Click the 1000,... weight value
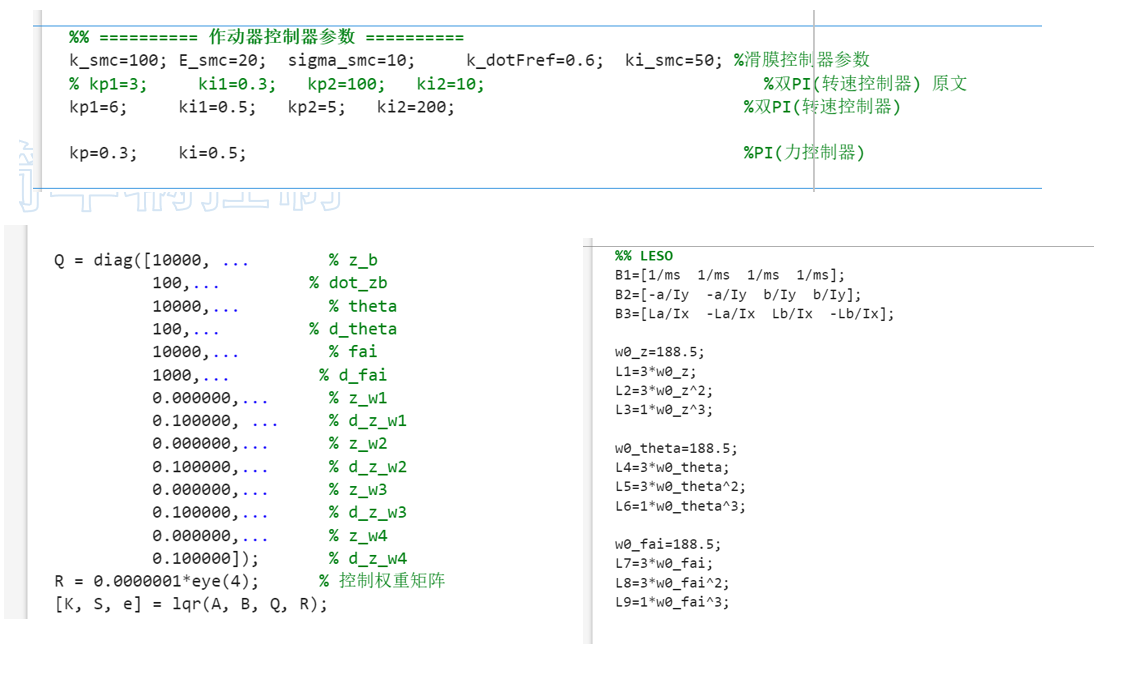The height and width of the screenshot is (674, 1128). point(191,375)
